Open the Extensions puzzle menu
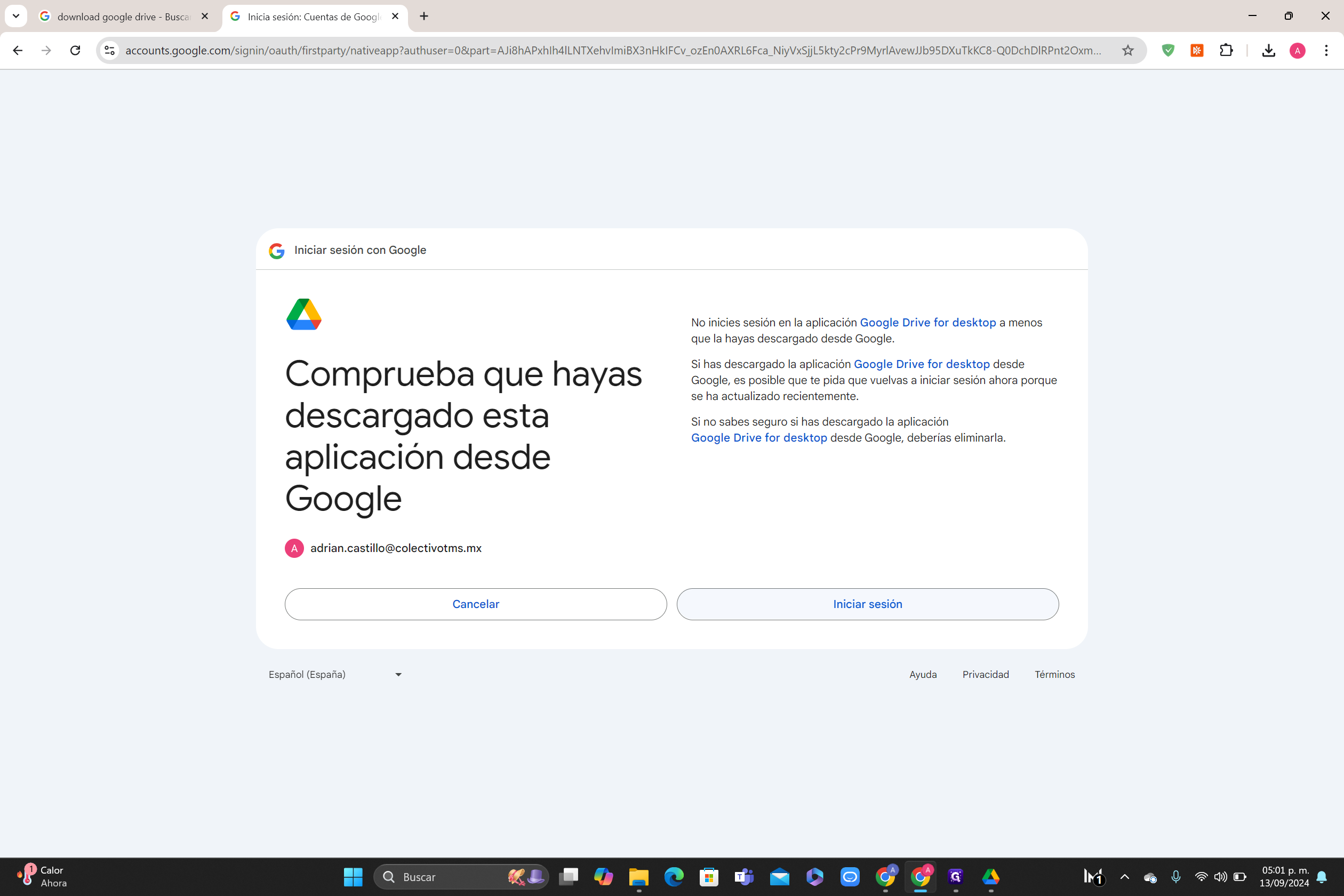This screenshot has width=1344, height=896. point(1226,50)
